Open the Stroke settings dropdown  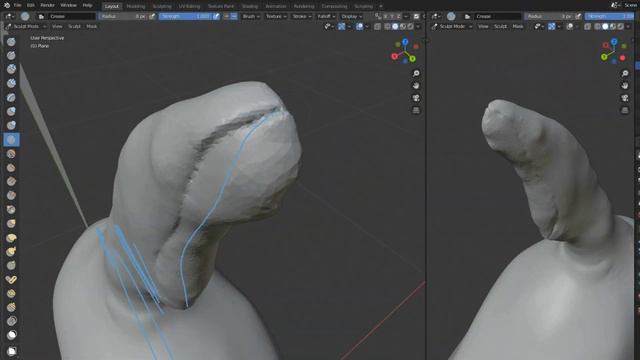click(x=302, y=16)
